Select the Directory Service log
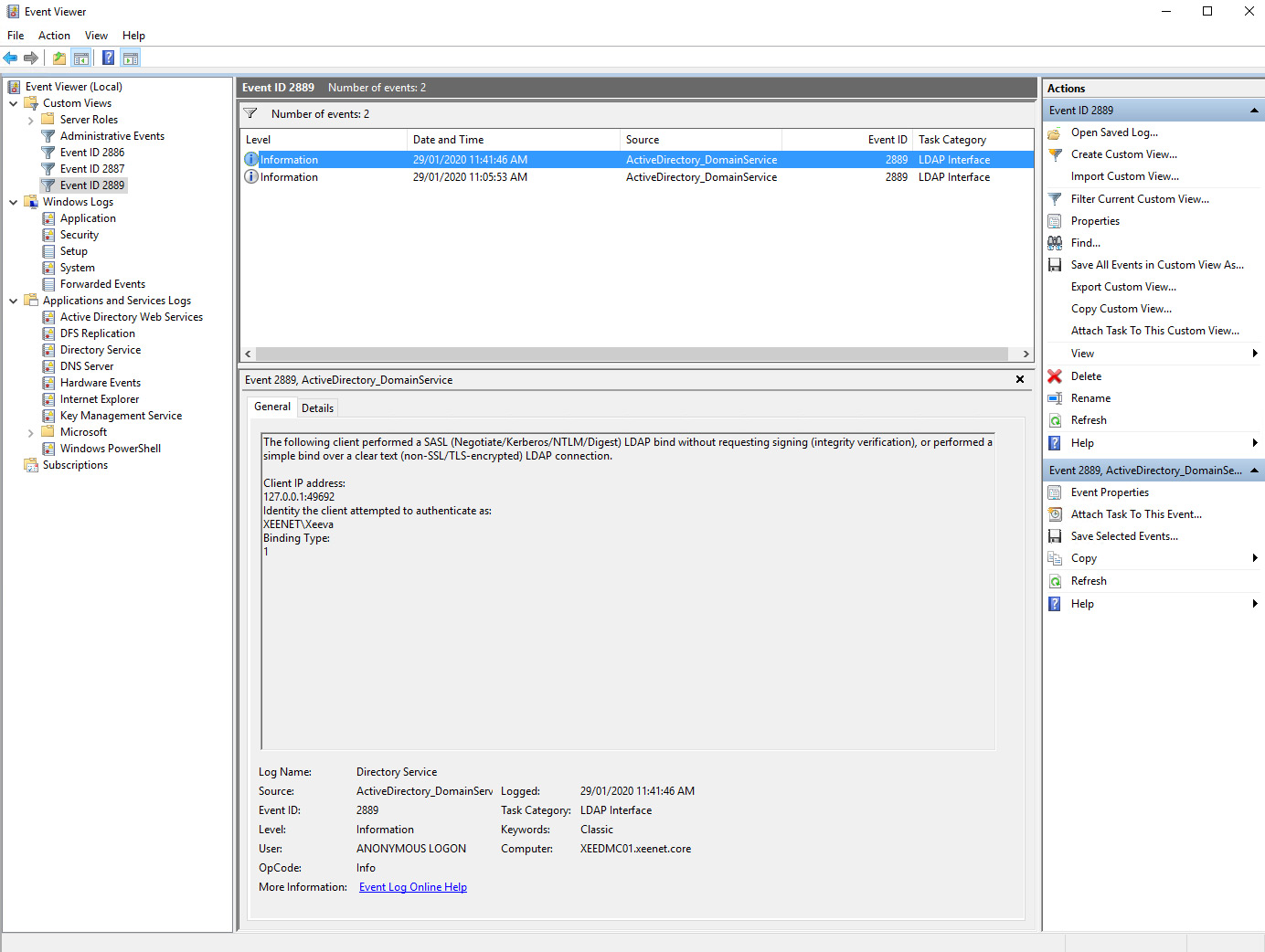 tap(101, 350)
